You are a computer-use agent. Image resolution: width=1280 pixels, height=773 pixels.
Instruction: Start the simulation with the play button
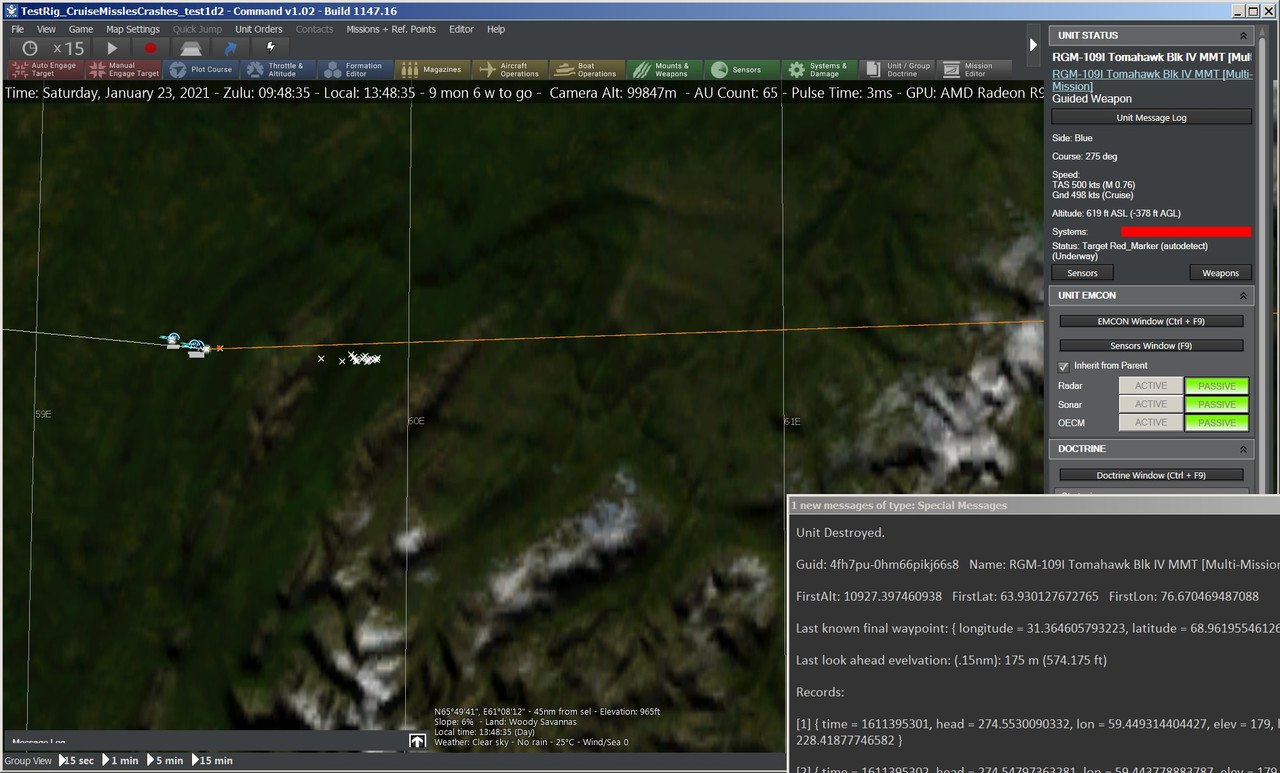(112, 48)
